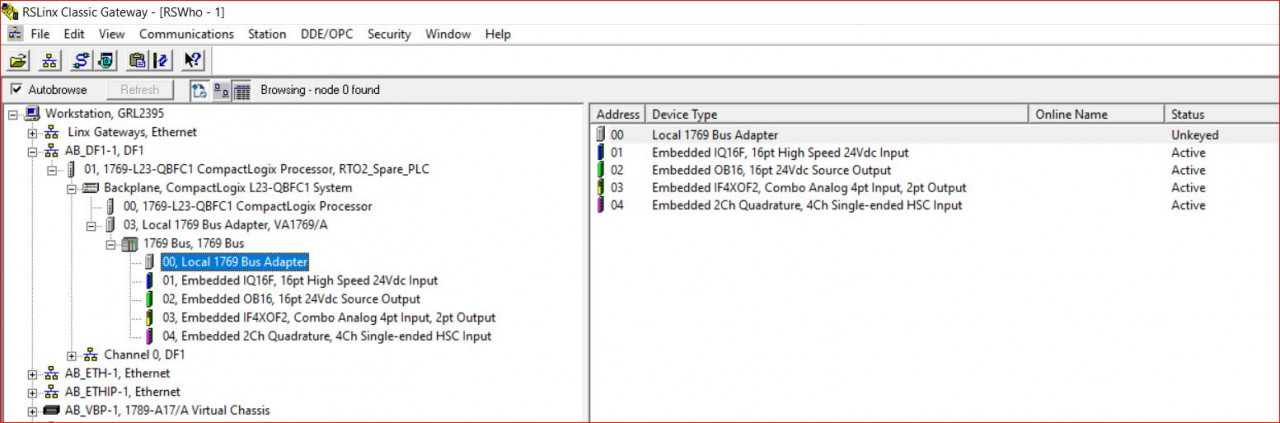The height and width of the screenshot is (423, 1280).
Task: Open the RSWho child window system-menu icon
Action: tap(14, 33)
